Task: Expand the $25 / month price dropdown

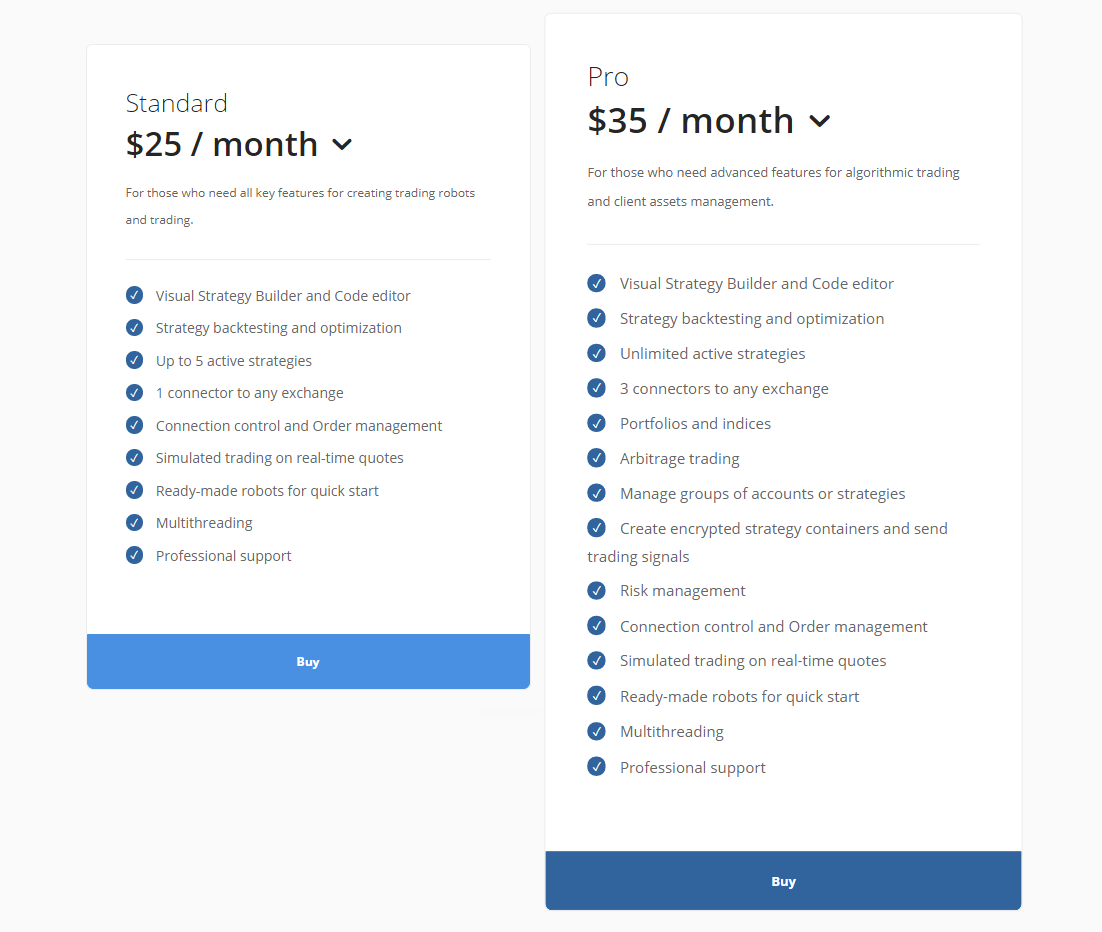Action: (x=342, y=144)
